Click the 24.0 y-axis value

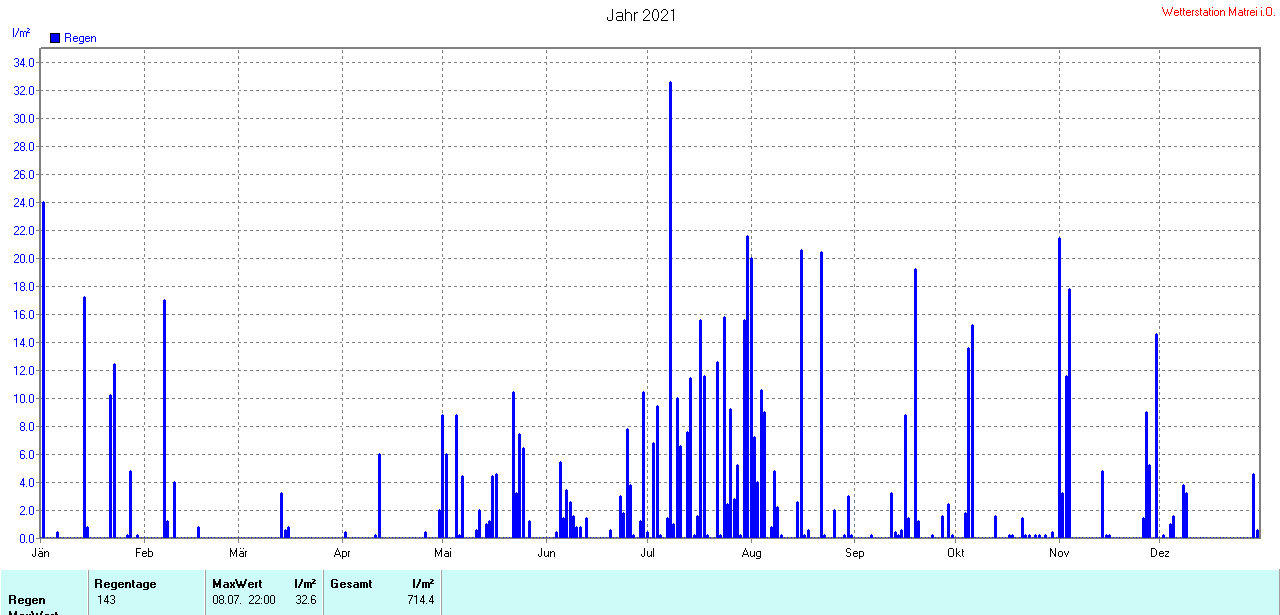[x=23, y=202]
